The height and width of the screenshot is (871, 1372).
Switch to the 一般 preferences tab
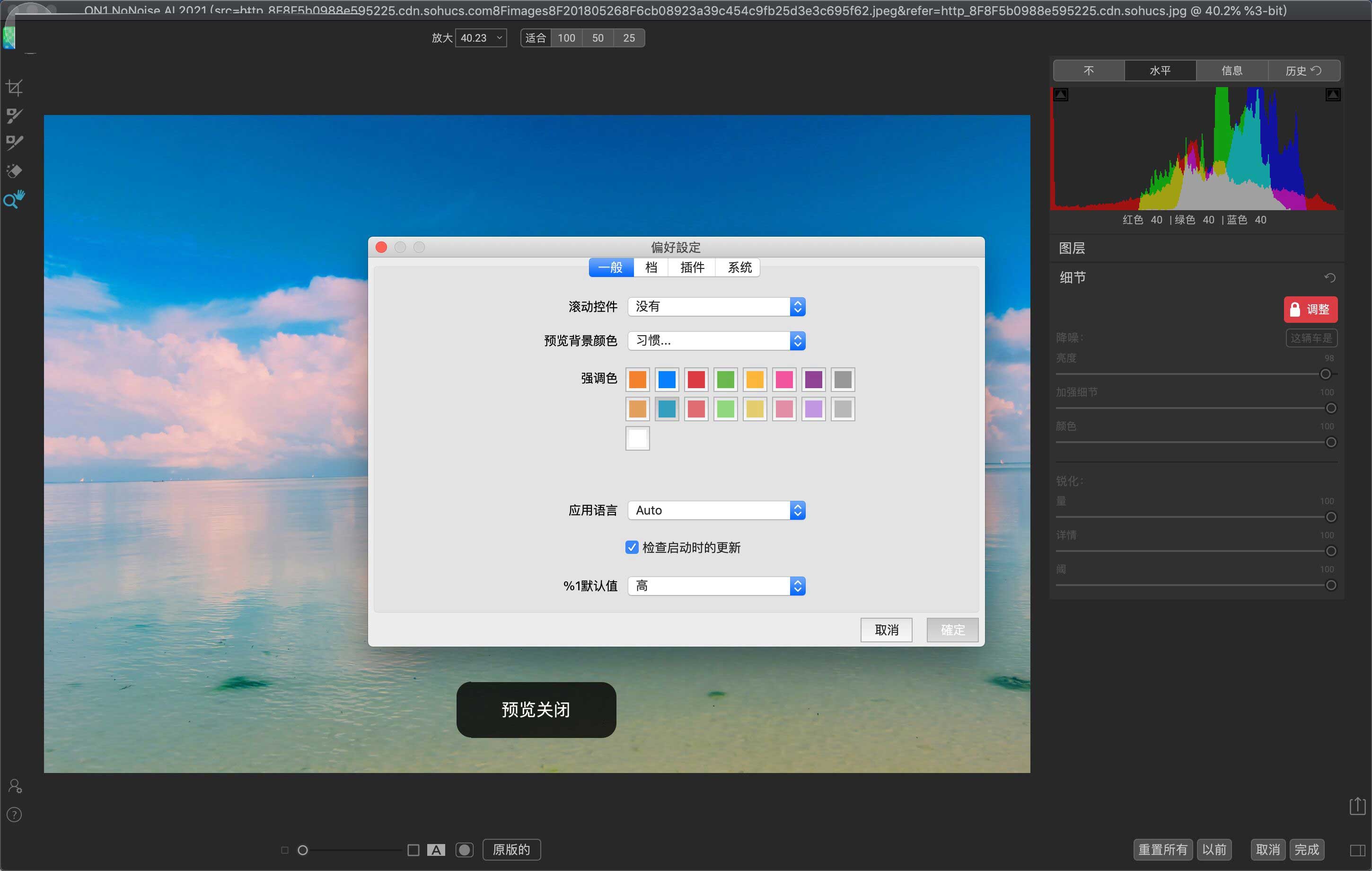(611, 267)
